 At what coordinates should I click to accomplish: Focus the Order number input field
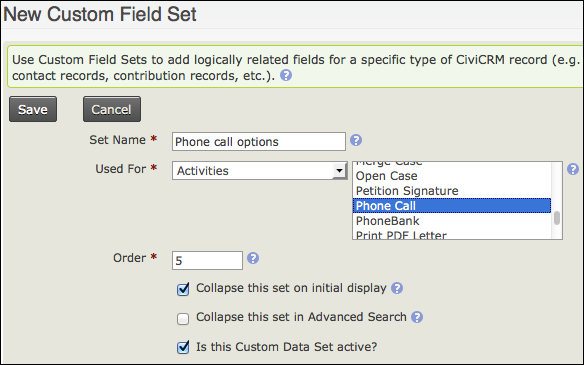pos(207,260)
